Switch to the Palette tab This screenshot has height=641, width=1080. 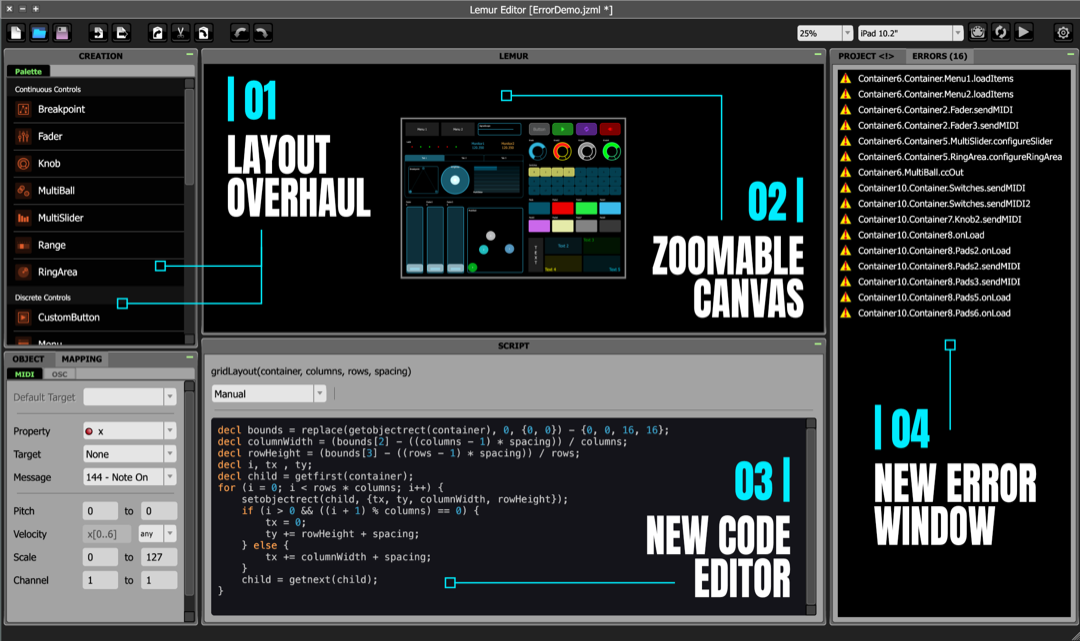(x=28, y=72)
